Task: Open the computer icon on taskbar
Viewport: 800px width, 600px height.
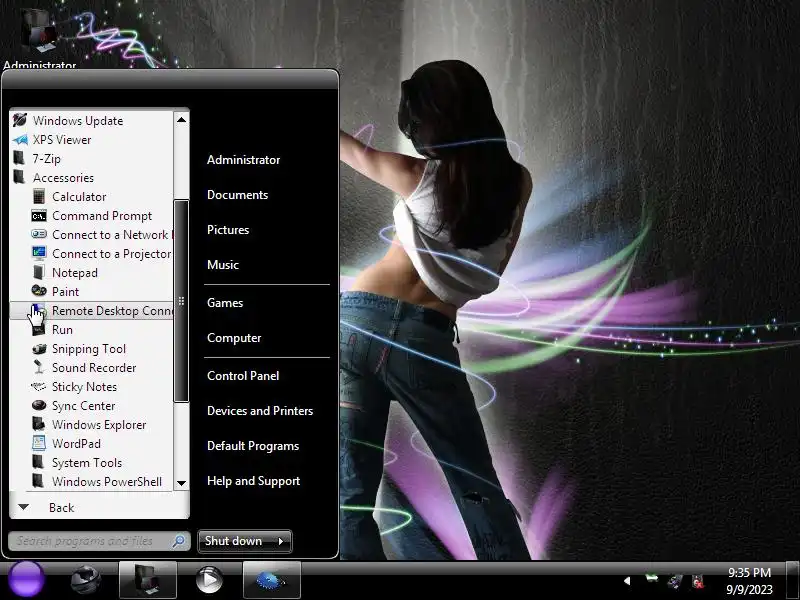Action: [148, 580]
